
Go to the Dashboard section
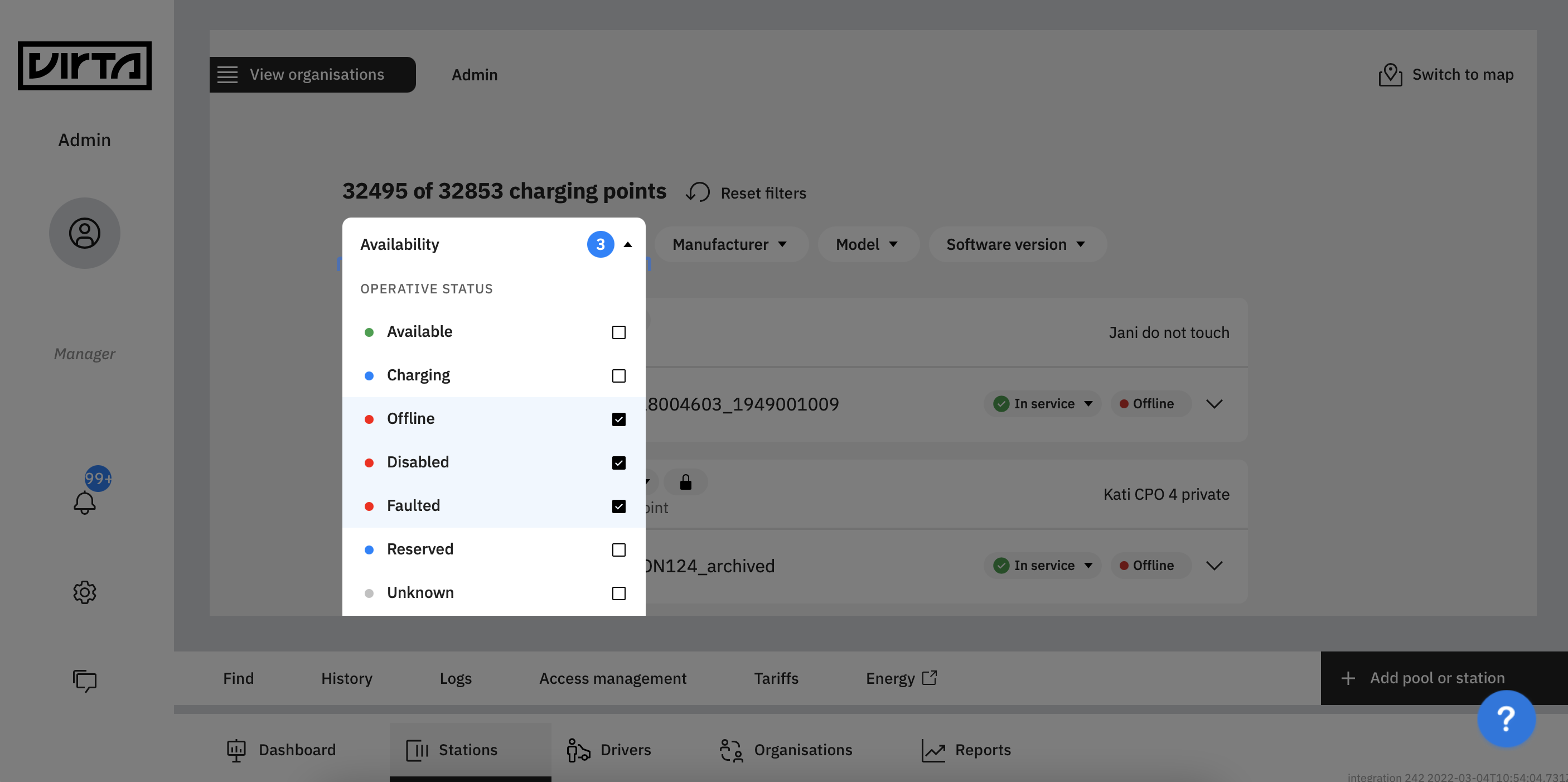click(x=281, y=750)
